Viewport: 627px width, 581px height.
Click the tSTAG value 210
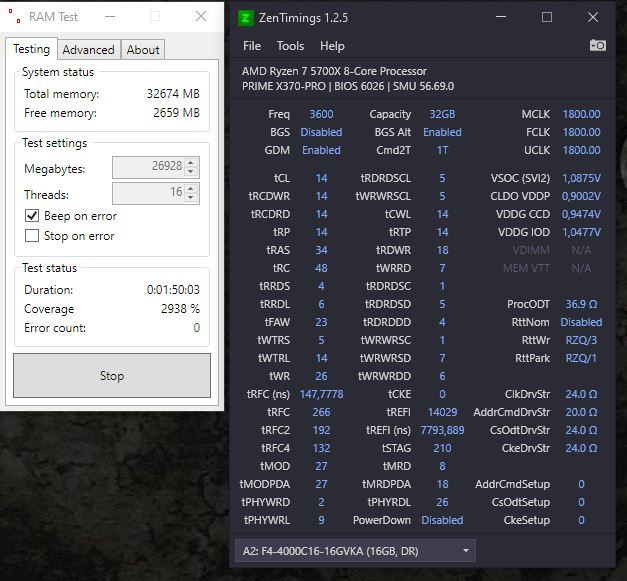point(442,448)
